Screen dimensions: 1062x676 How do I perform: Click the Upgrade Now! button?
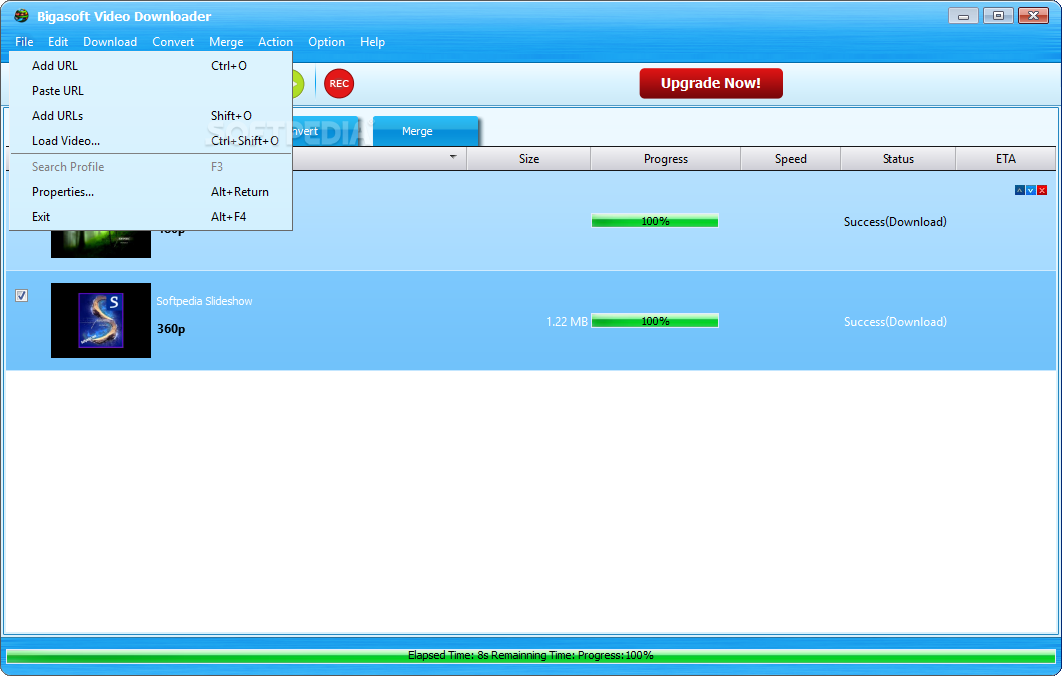710,83
